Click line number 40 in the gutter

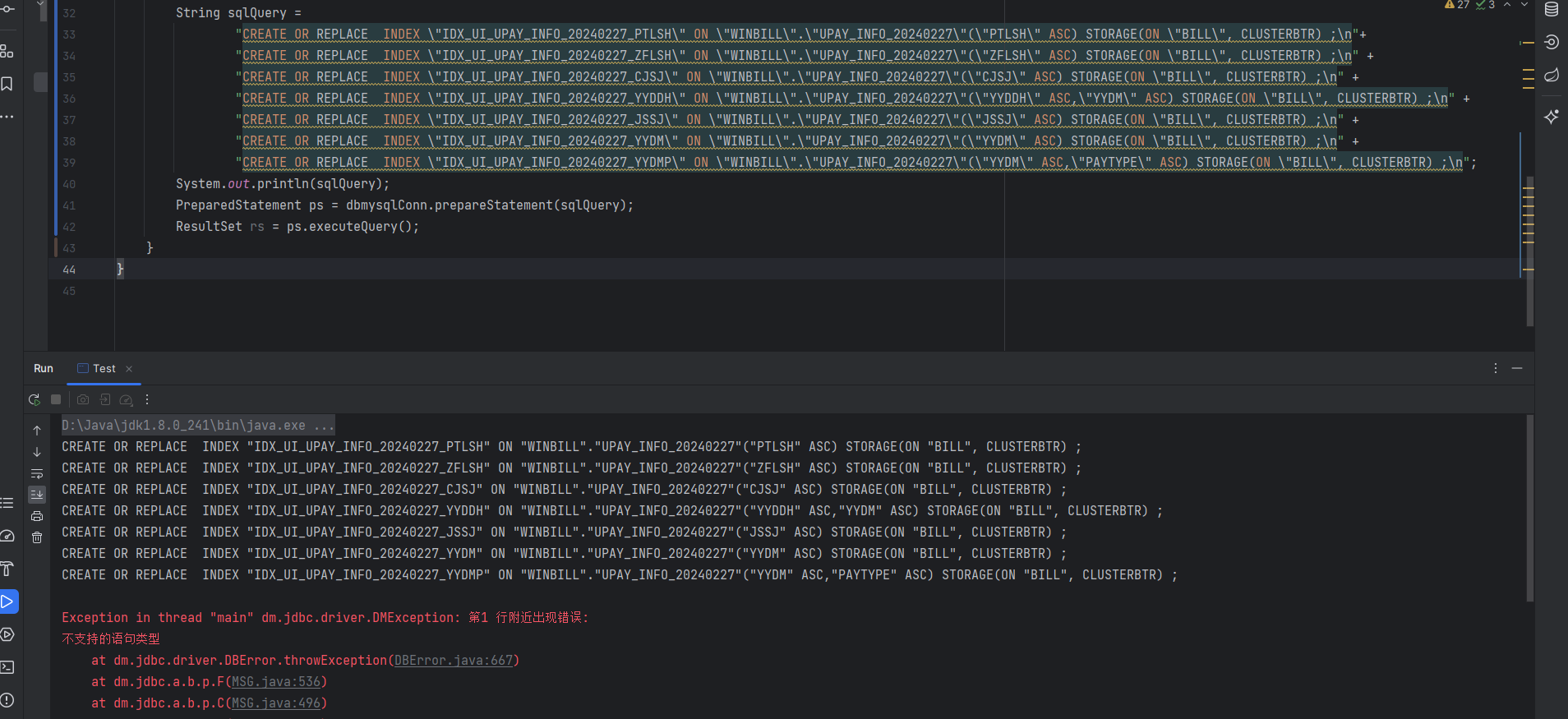[69, 184]
